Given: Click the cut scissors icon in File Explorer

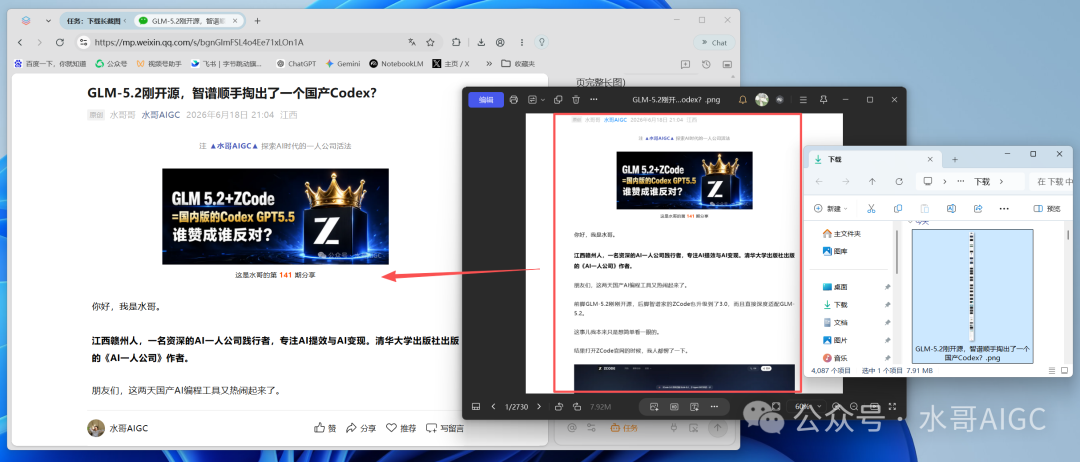Looking at the screenshot, I should tap(871, 209).
